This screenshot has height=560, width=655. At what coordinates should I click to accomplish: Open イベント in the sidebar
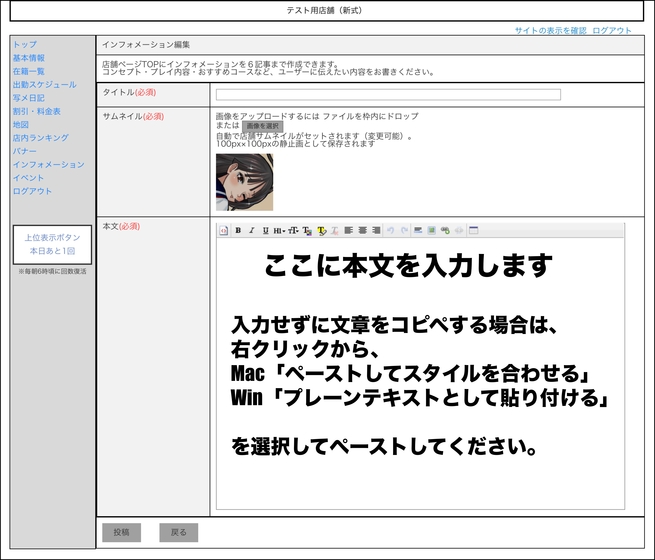coord(28,177)
